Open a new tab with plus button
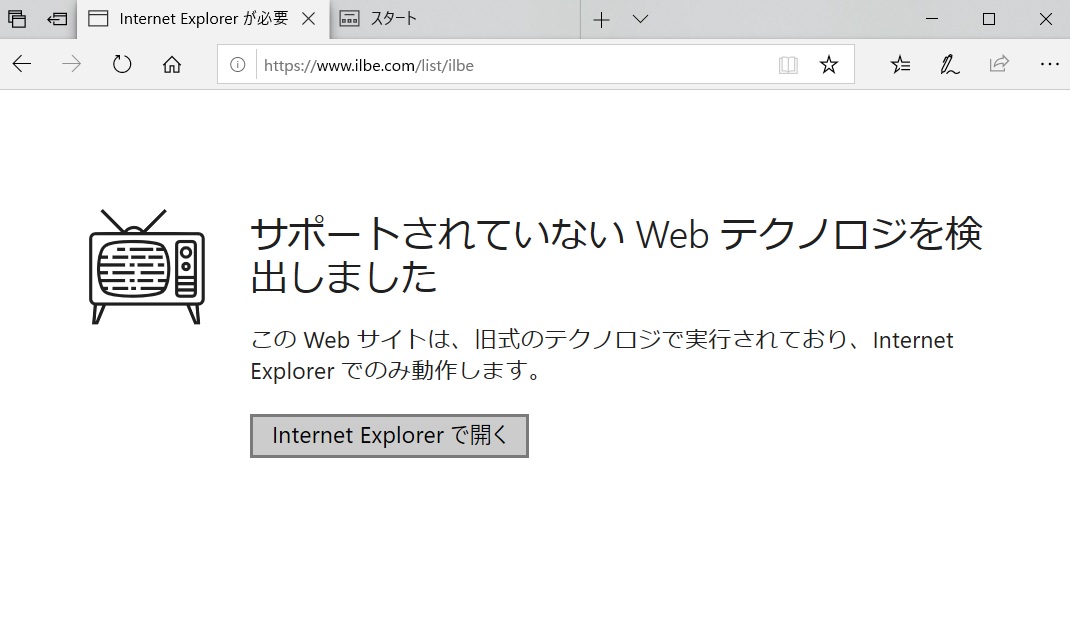1070x643 pixels. 601,19
